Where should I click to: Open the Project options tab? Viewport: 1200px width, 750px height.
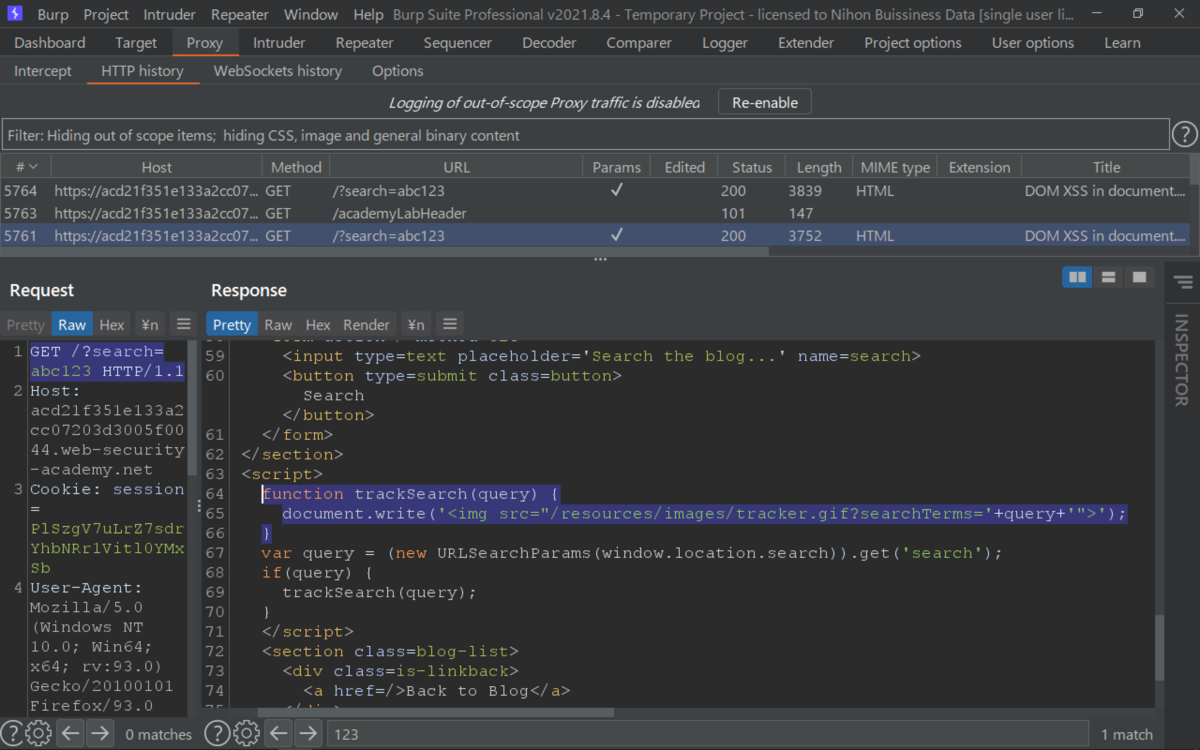[913, 43]
